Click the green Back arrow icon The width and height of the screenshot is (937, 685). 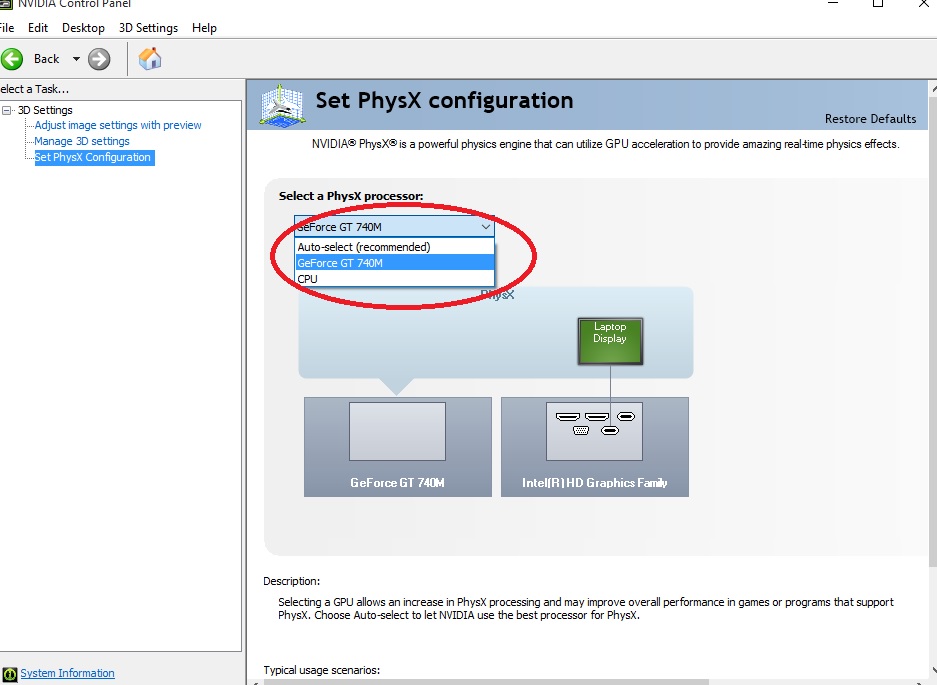(x=12, y=59)
